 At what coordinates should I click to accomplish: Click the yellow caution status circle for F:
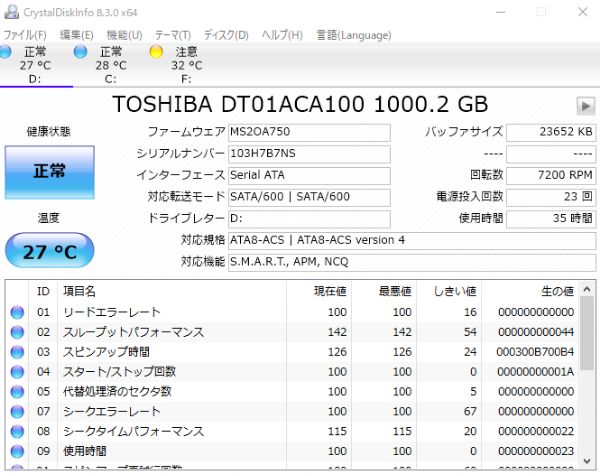156,52
